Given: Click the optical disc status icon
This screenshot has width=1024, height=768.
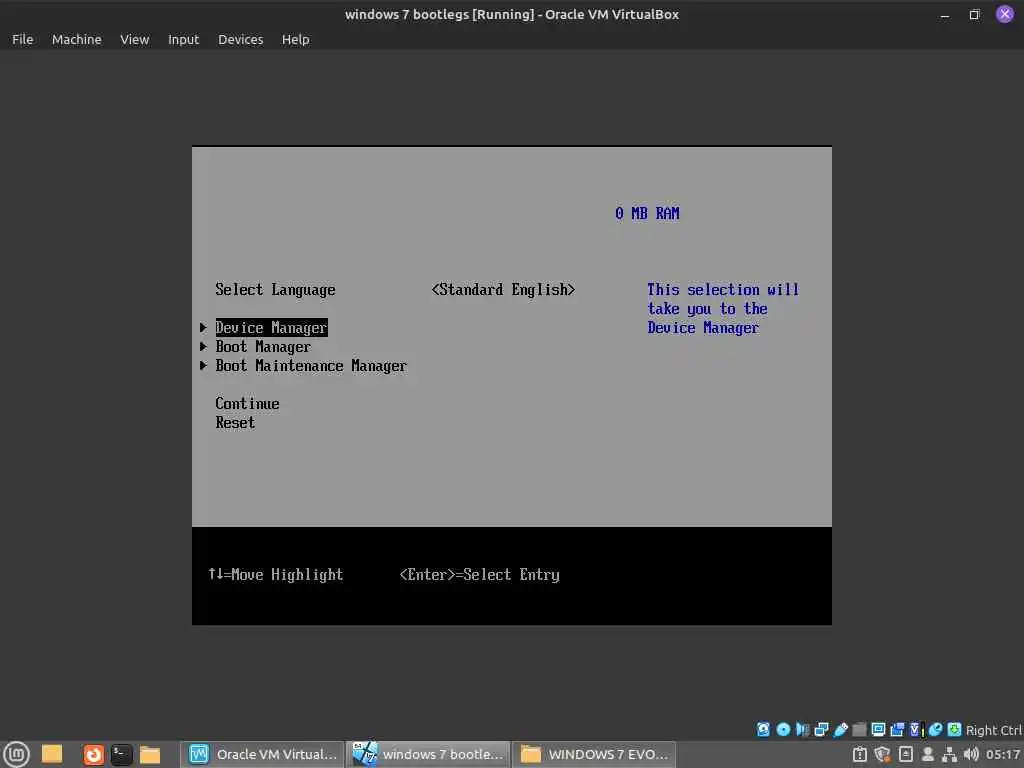Looking at the screenshot, I should point(783,729).
